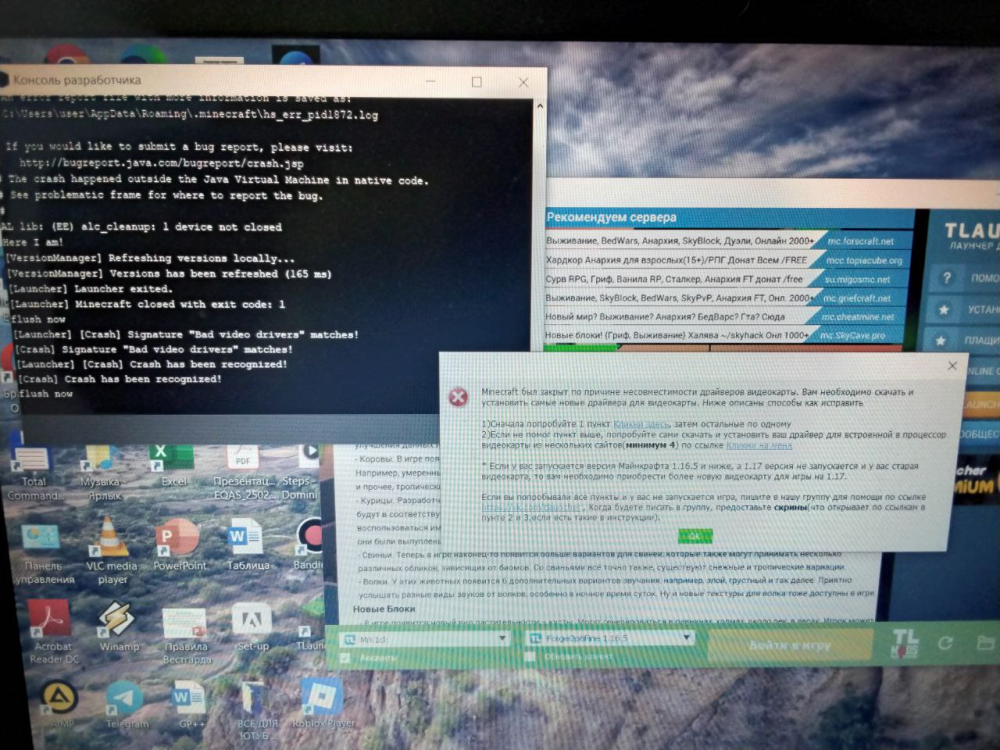
Task: Open the VK group help link in dialog
Action: 532,507
